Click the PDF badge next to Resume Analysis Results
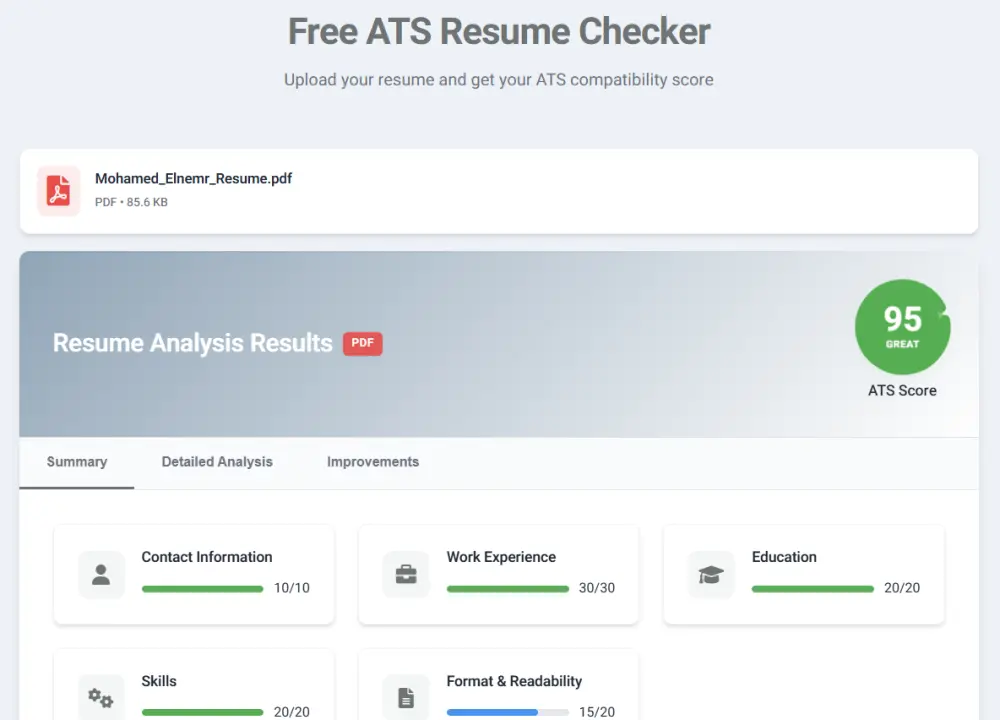Viewport: 1000px width, 720px height. coord(362,343)
